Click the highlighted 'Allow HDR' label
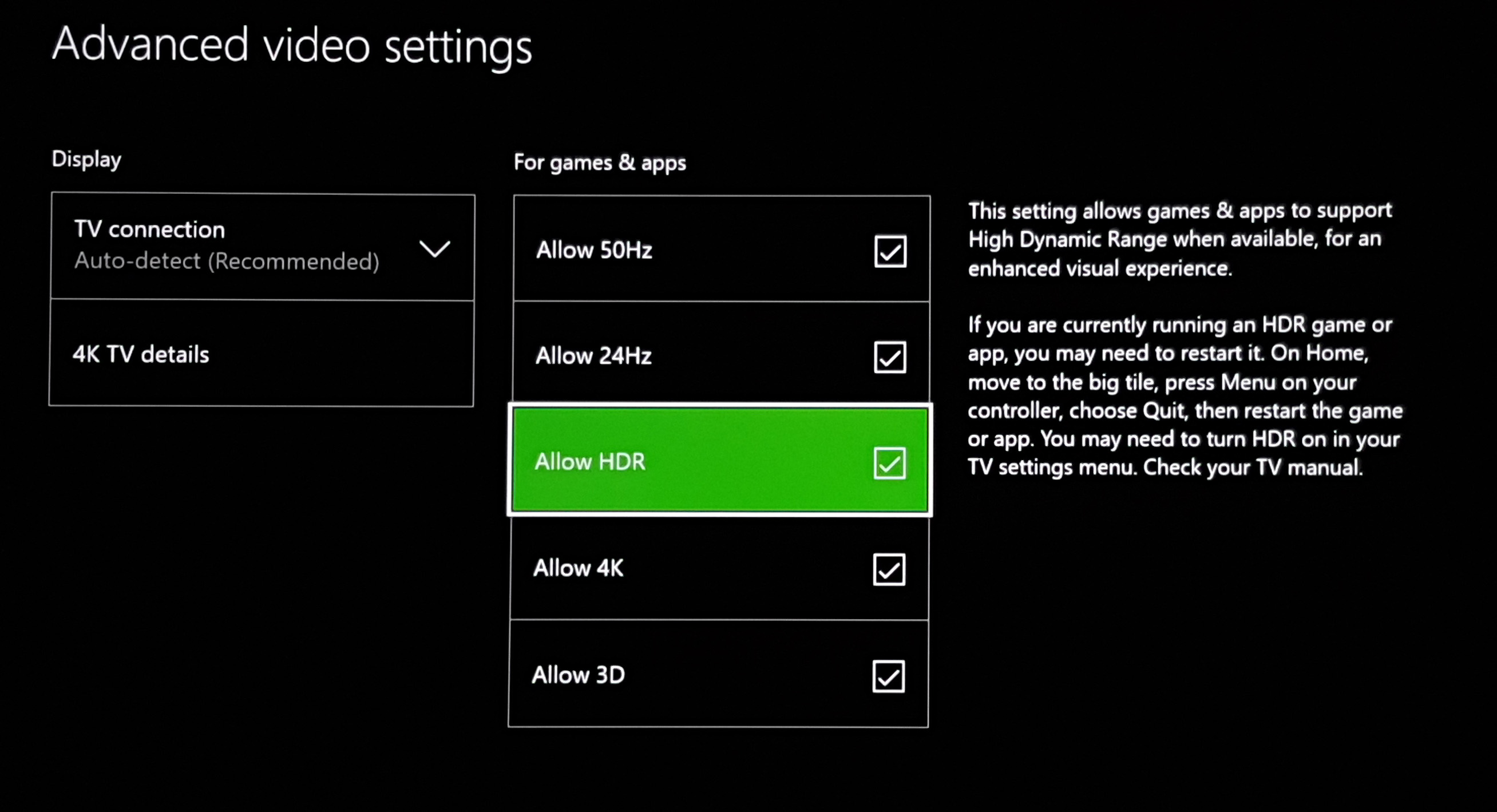The width and height of the screenshot is (1497, 812). point(590,462)
